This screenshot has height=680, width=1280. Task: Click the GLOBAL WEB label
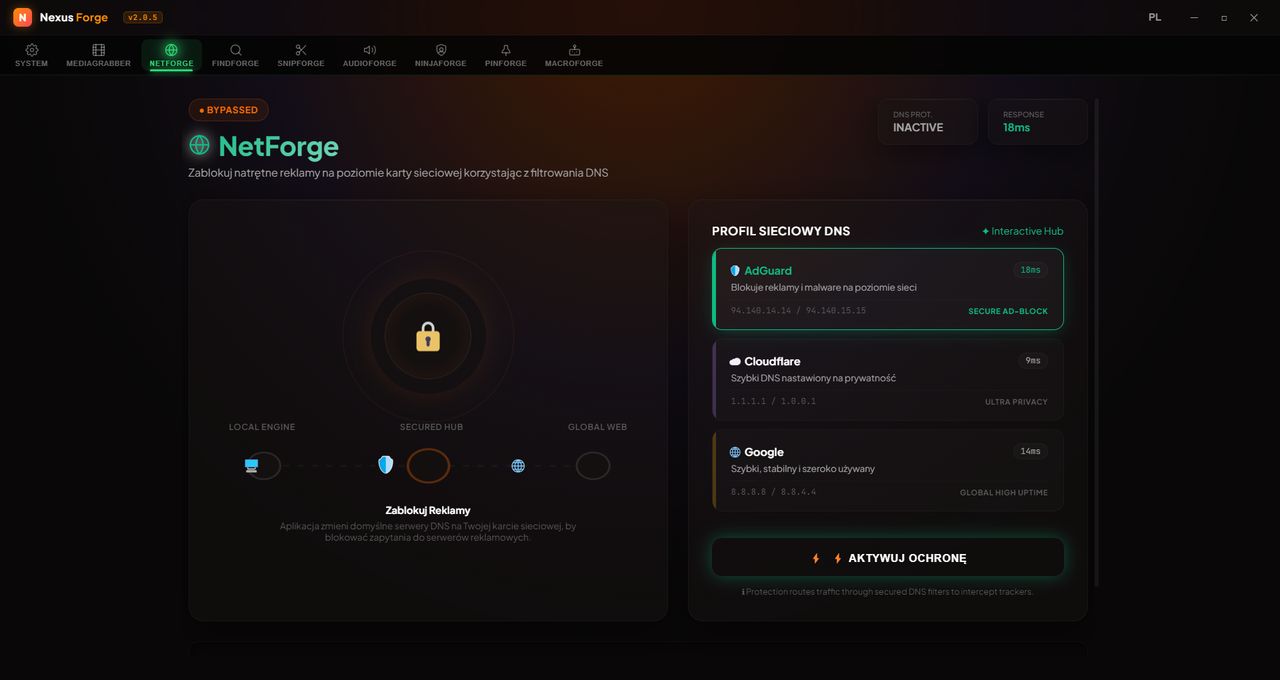coord(597,427)
